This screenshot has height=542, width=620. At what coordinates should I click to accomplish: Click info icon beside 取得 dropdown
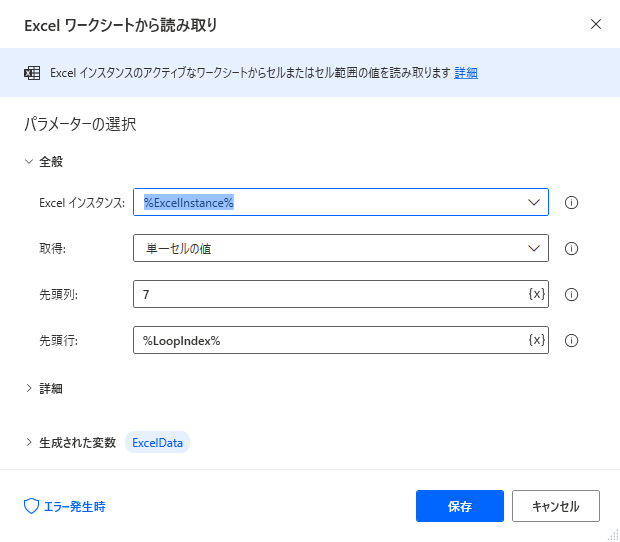pos(571,248)
